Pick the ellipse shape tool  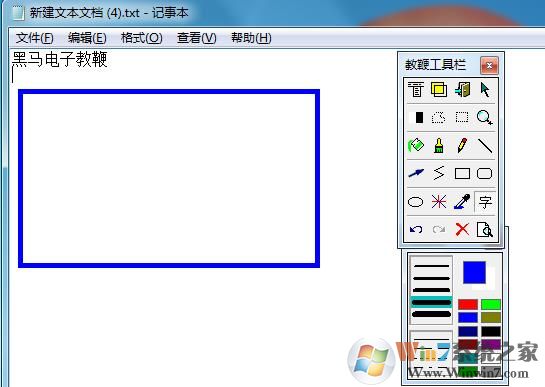point(415,202)
